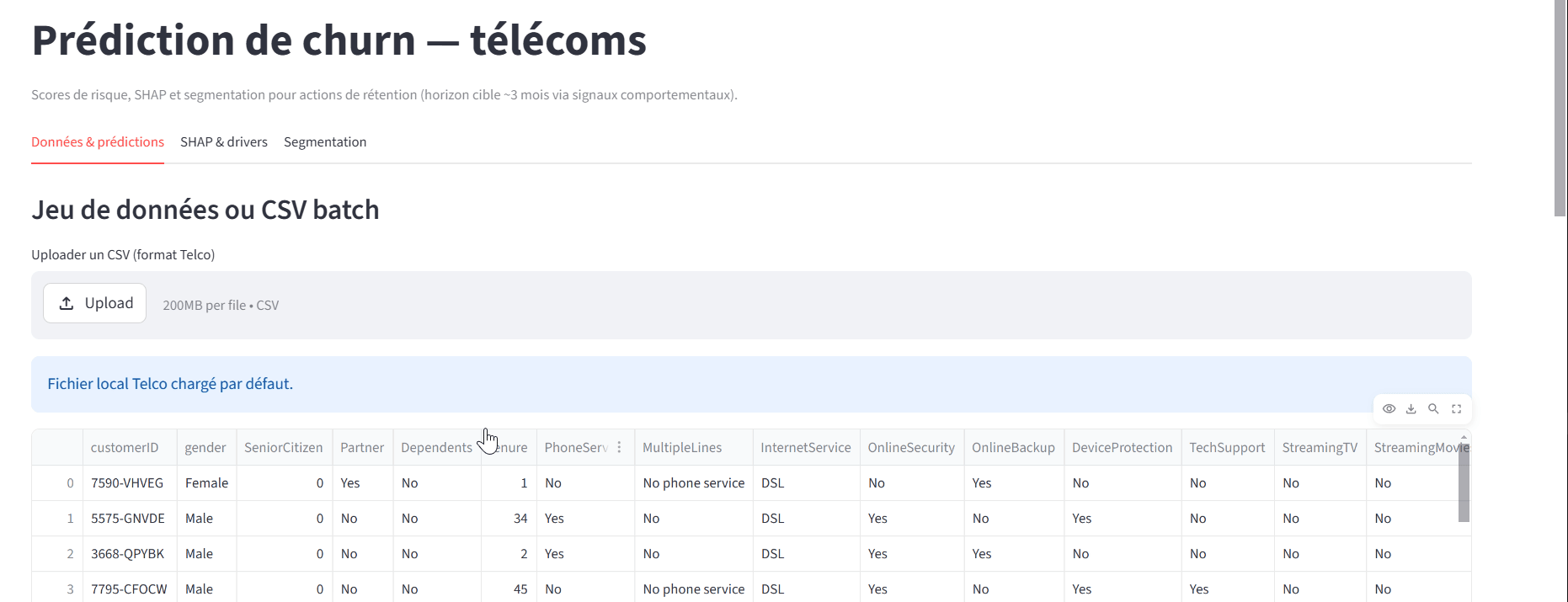The width and height of the screenshot is (1568, 602).
Task: Click the SeniorCitizen column header
Action: pos(283,448)
